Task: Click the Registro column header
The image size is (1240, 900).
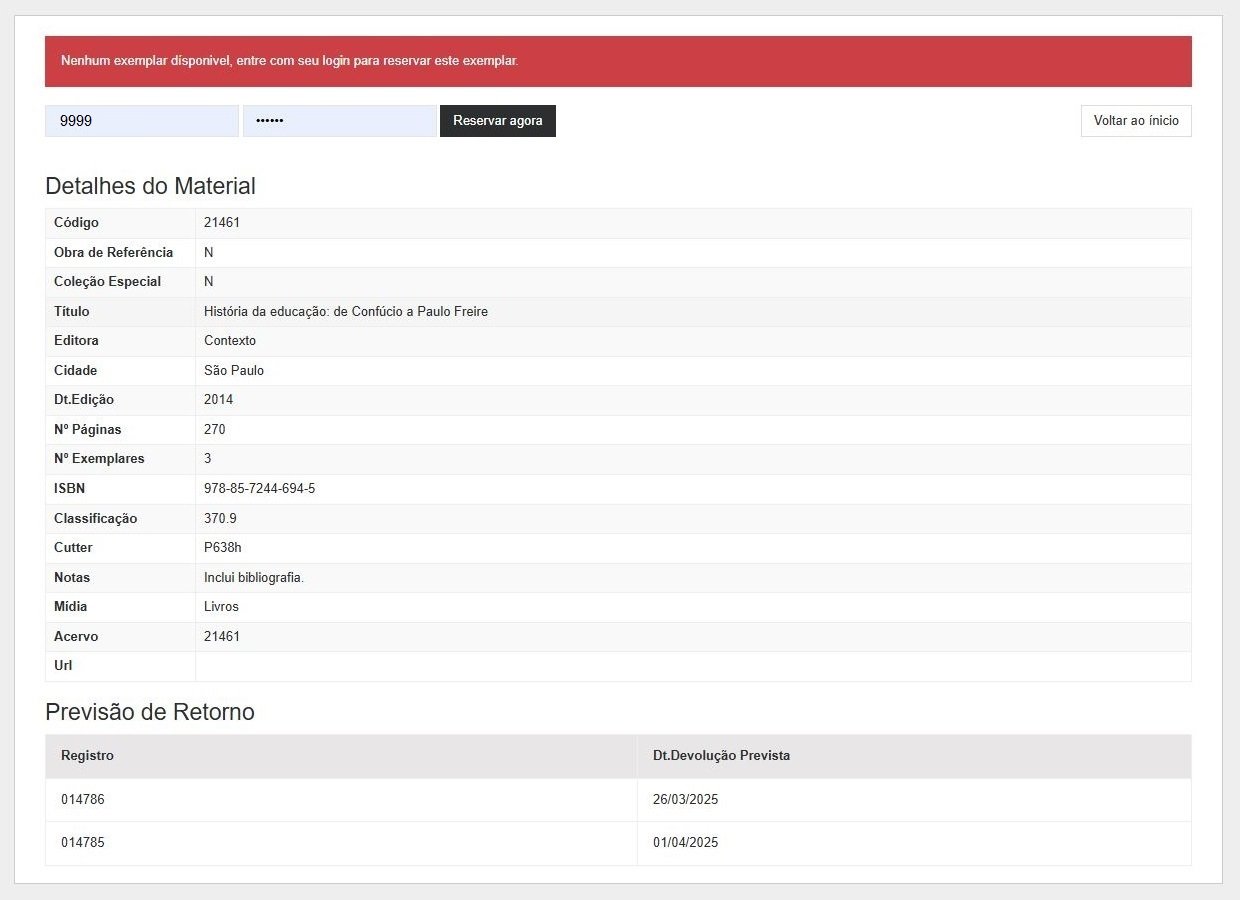Action: point(87,756)
